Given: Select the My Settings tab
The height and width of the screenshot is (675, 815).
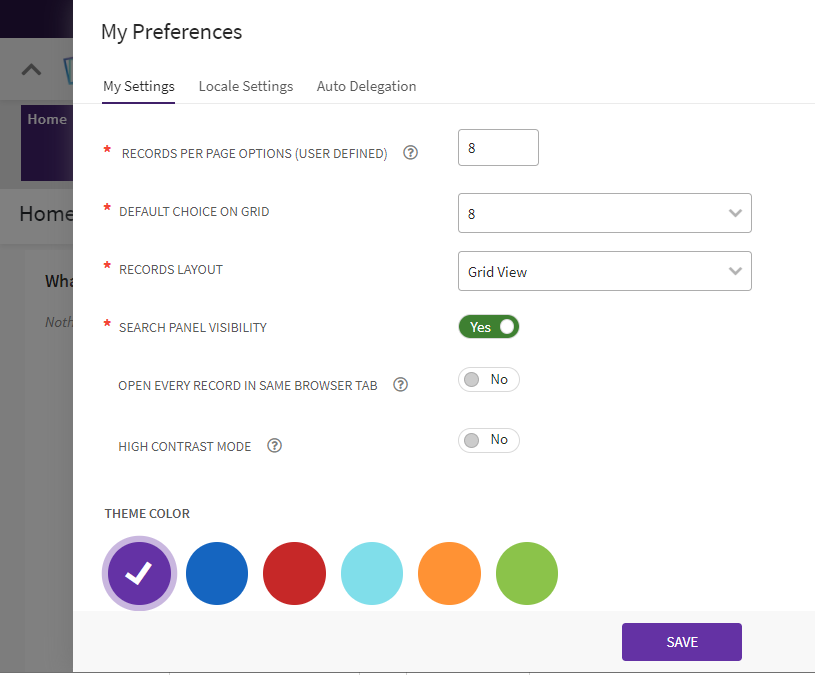Looking at the screenshot, I should click(x=139, y=86).
